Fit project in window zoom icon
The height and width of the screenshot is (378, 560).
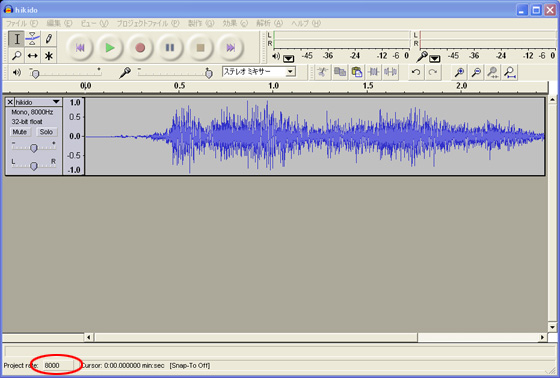pos(510,72)
